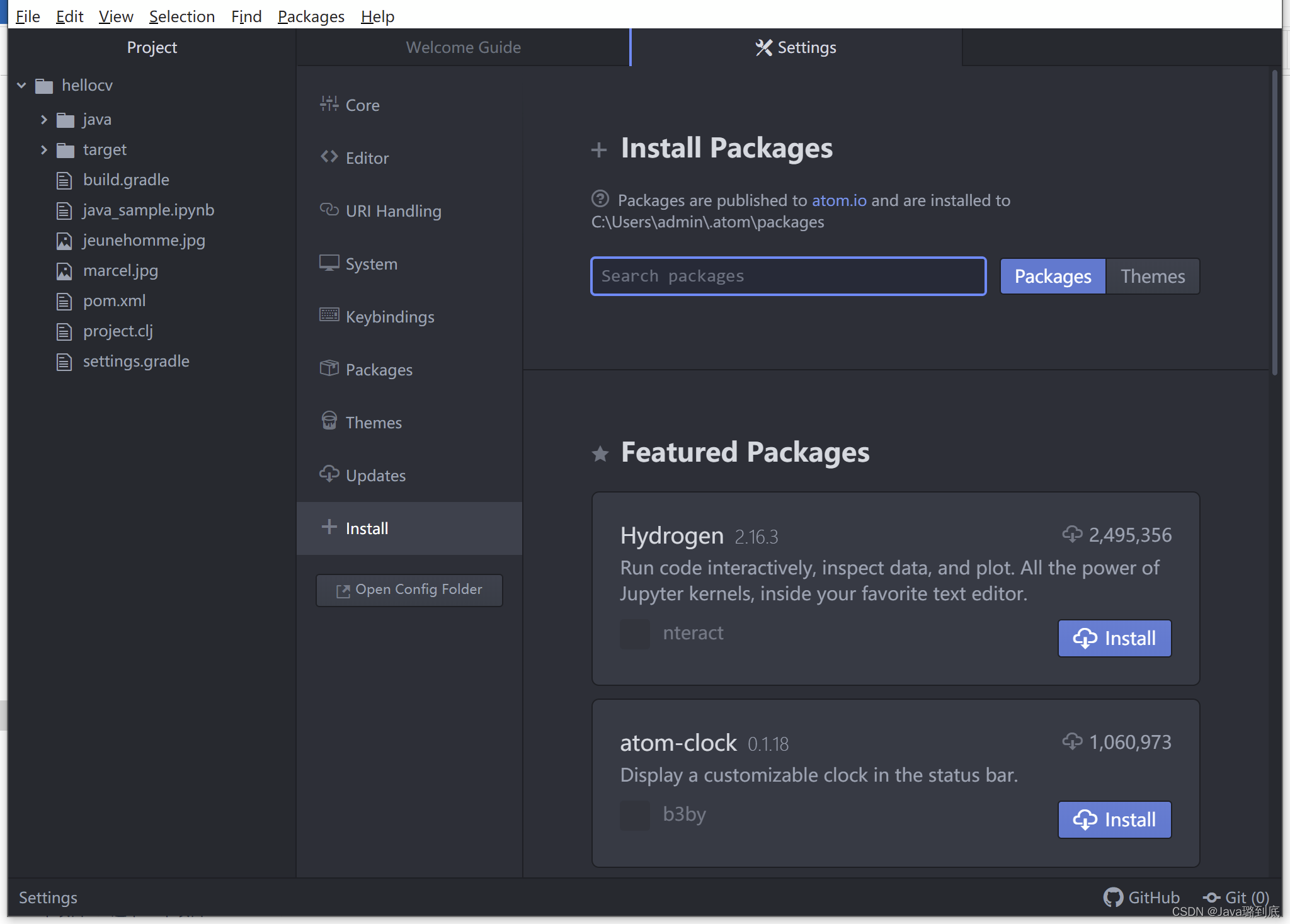Viewport: 1290px width, 924px height.
Task: Click the marcel.jpg image file icon
Action: [x=64, y=271]
